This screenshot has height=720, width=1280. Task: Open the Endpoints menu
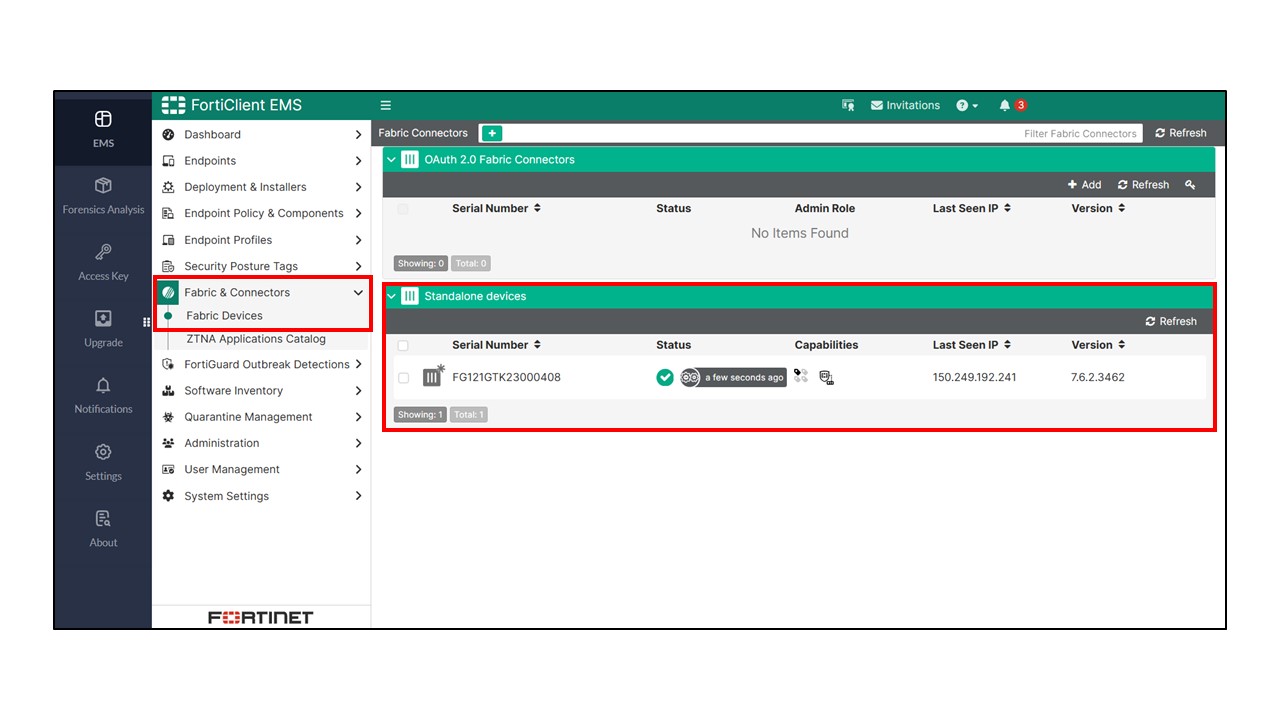(262, 161)
